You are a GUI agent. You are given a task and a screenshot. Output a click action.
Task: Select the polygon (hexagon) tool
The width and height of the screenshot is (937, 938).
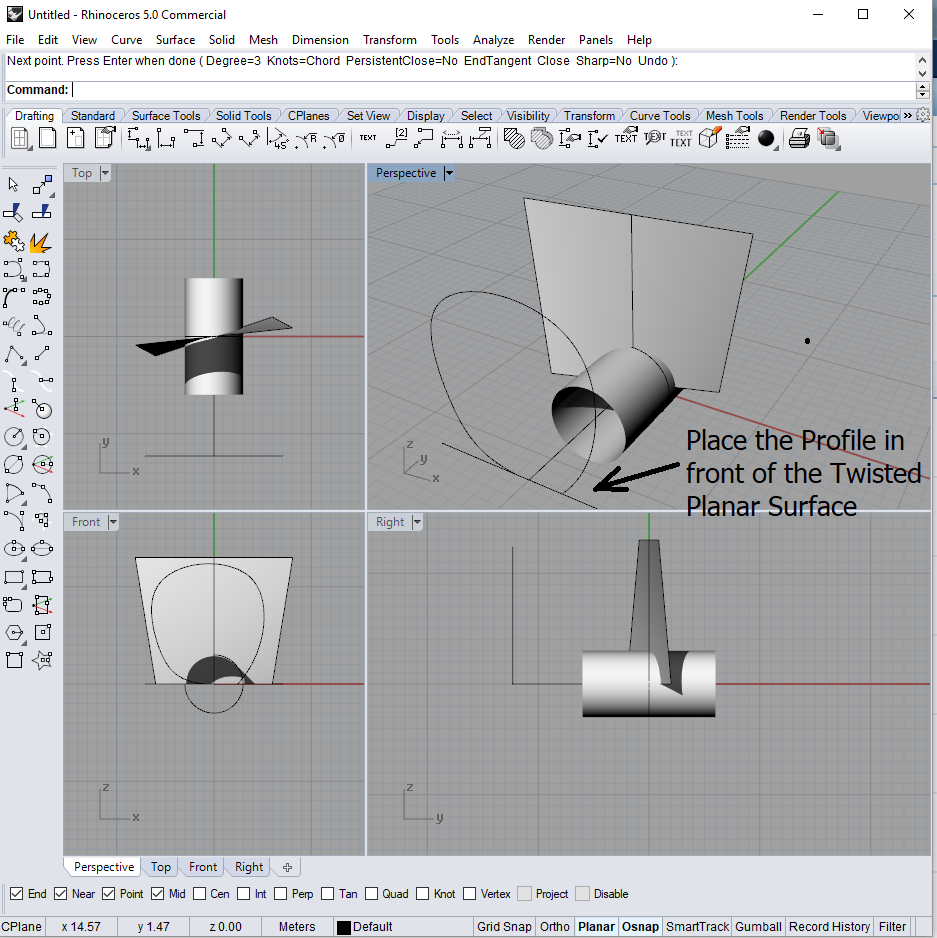coord(14,632)
